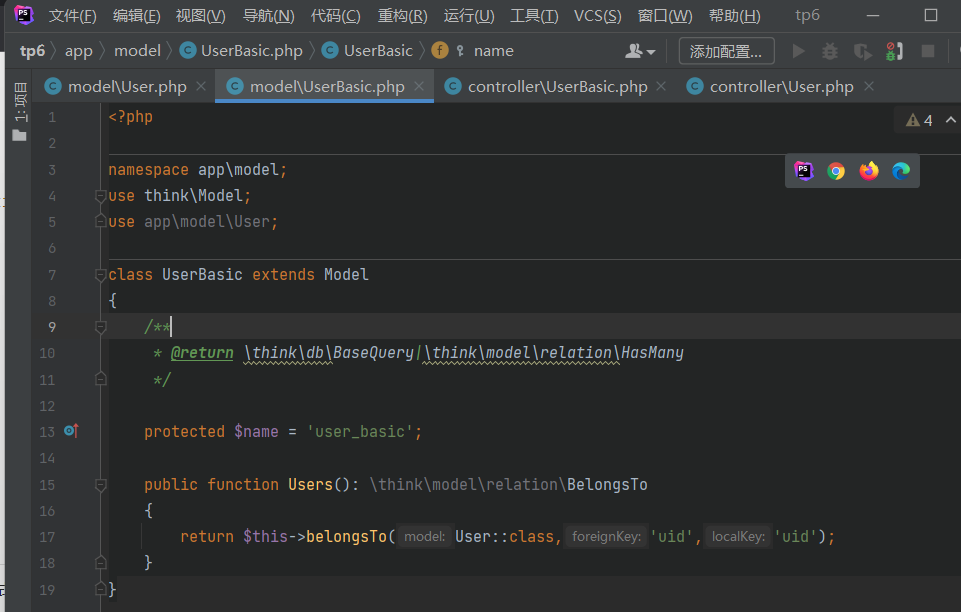Click the Stop square icon
Viewport: 961px width, 612px height.
point(928,51)
